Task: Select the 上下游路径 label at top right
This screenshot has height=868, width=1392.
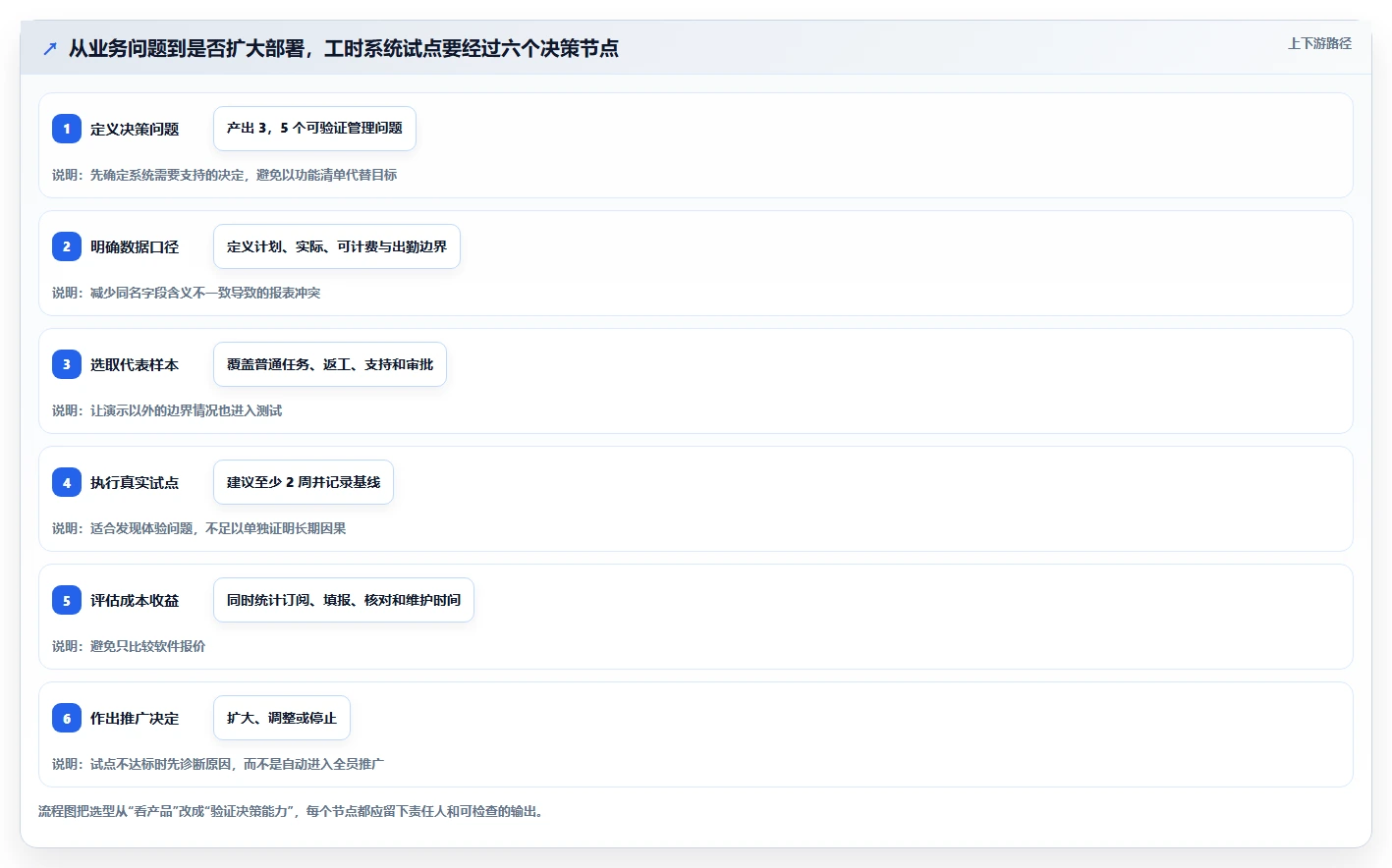Action: click(1319, 43)
